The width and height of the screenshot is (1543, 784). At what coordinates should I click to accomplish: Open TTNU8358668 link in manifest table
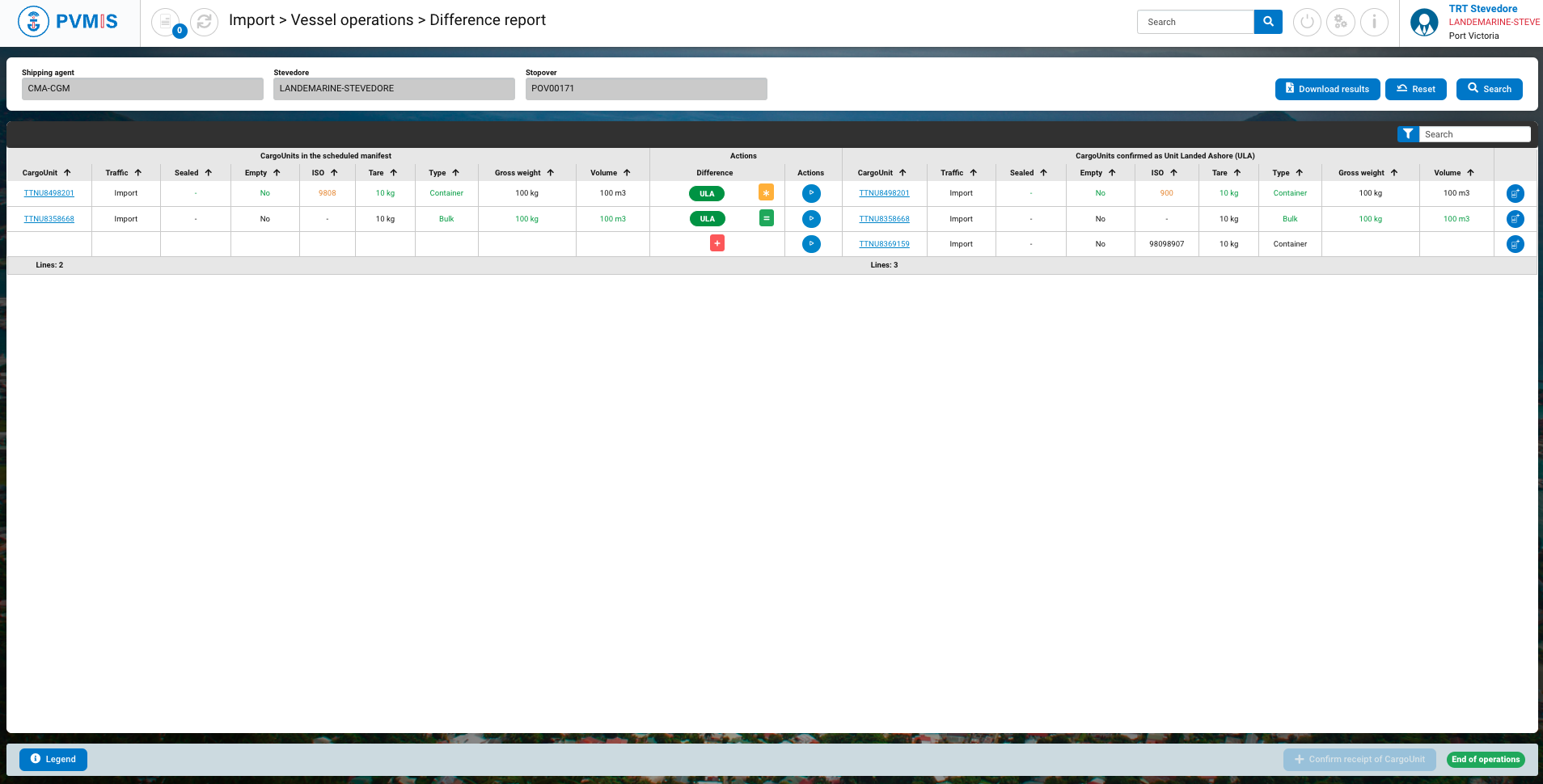(49, 219)
